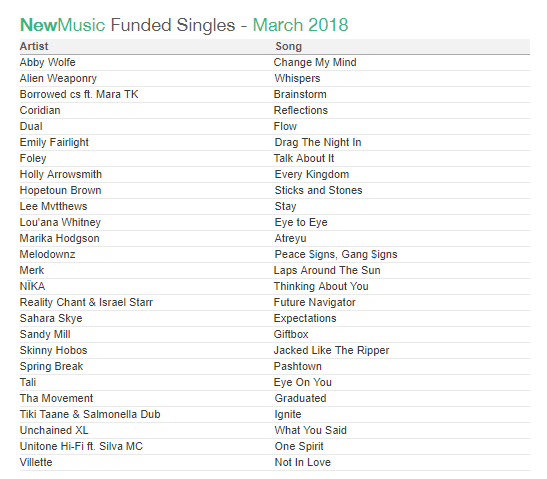
Task: Select the song Drag The Night In
Action: (x=318, y=142)
